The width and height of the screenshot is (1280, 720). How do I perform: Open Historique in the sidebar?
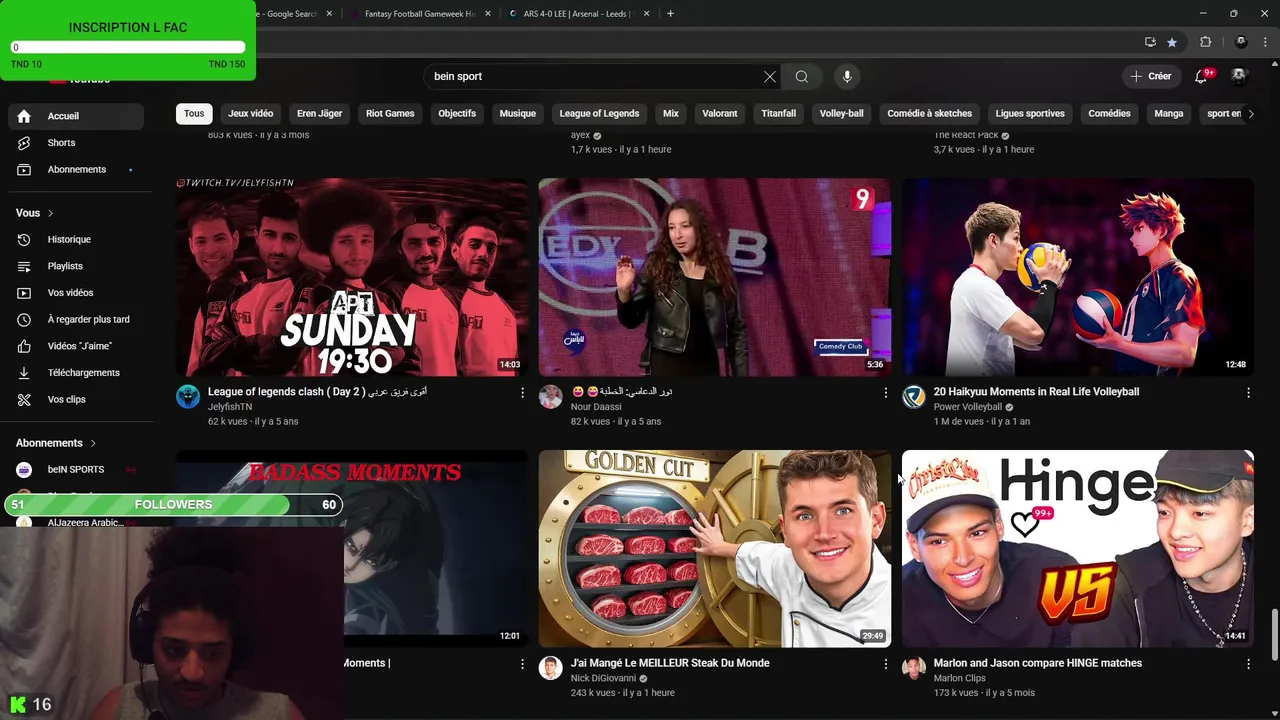[76, 240]
